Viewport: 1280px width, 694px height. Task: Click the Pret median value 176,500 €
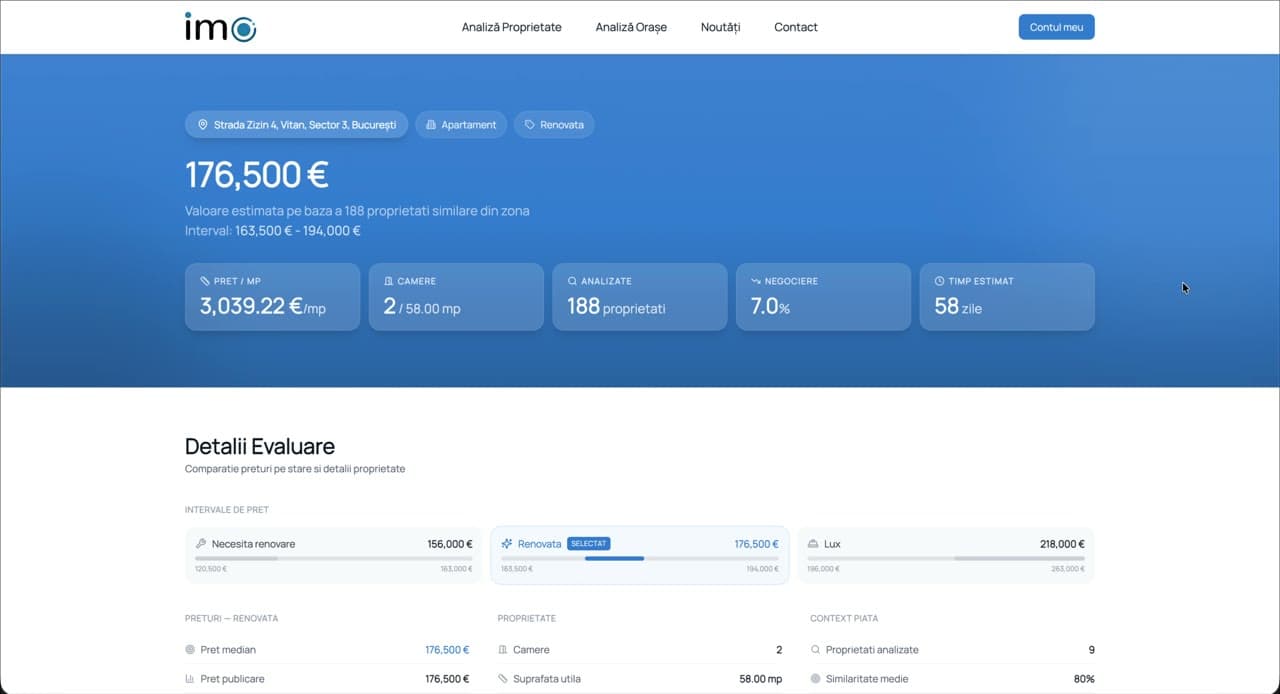(x=447, y=650)
